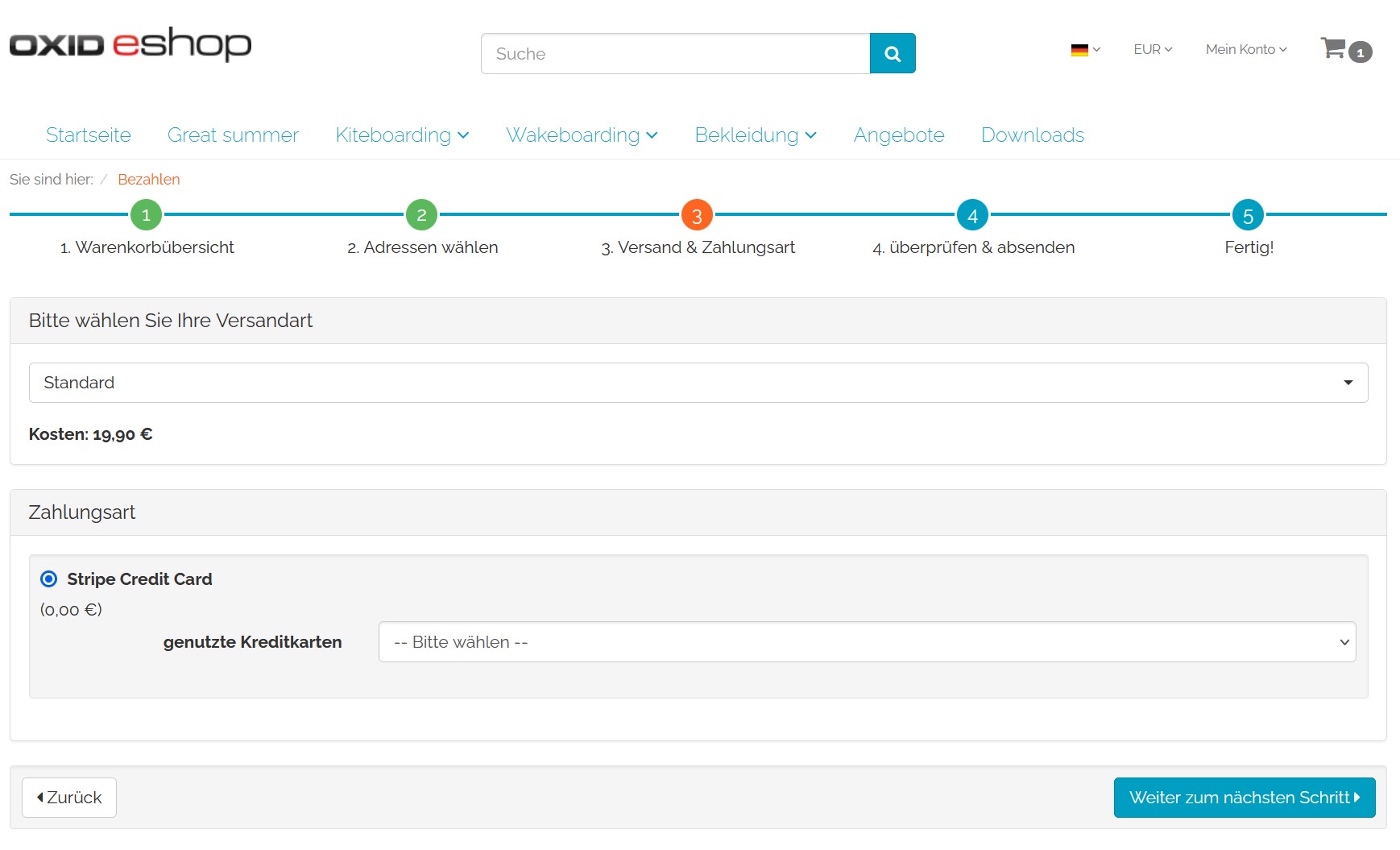
Task: Open the shopping cart icon
Action: pyautogui.click(x=1334, y=49)
